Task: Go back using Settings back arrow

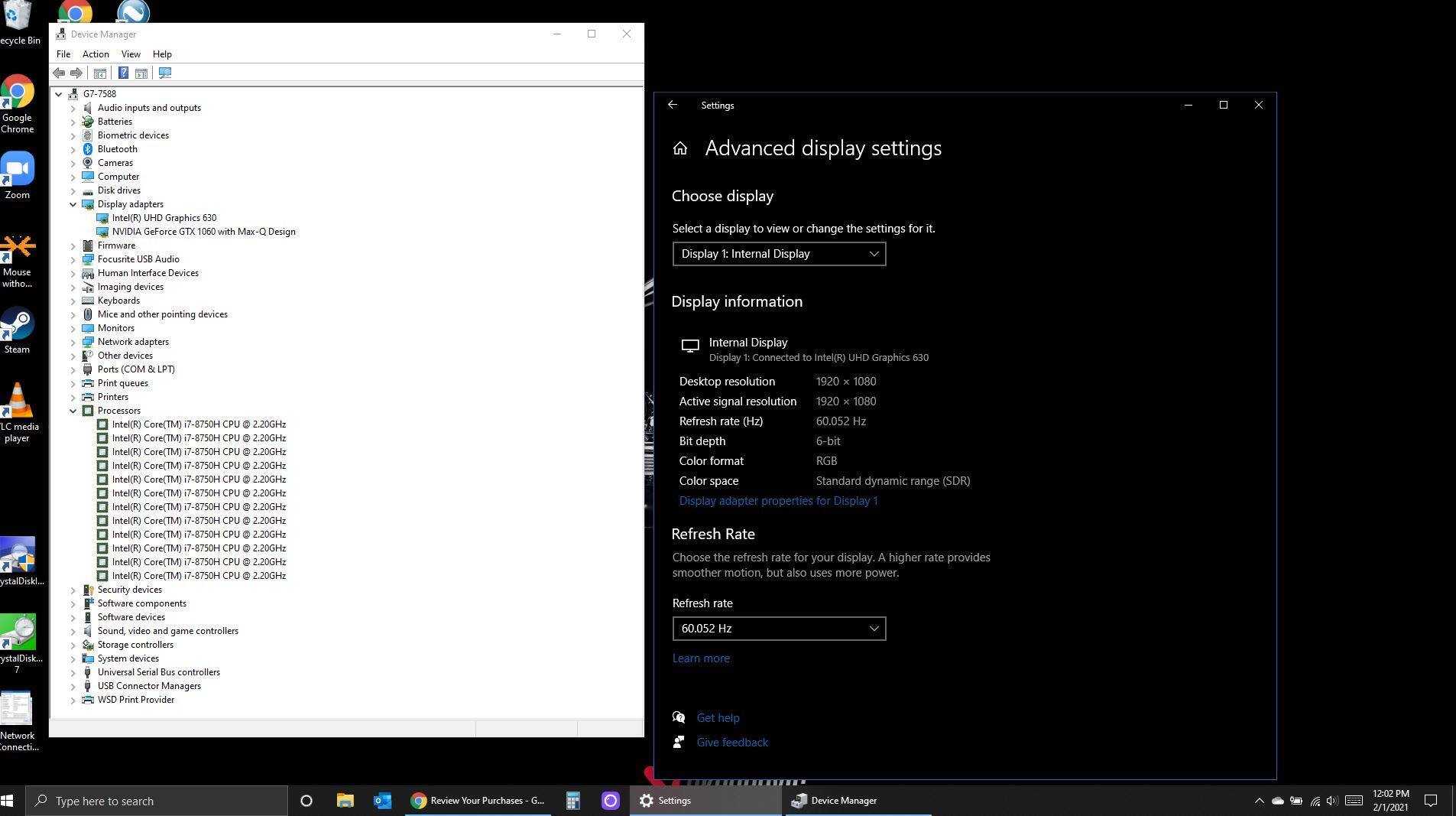Action: click(673, 106)
